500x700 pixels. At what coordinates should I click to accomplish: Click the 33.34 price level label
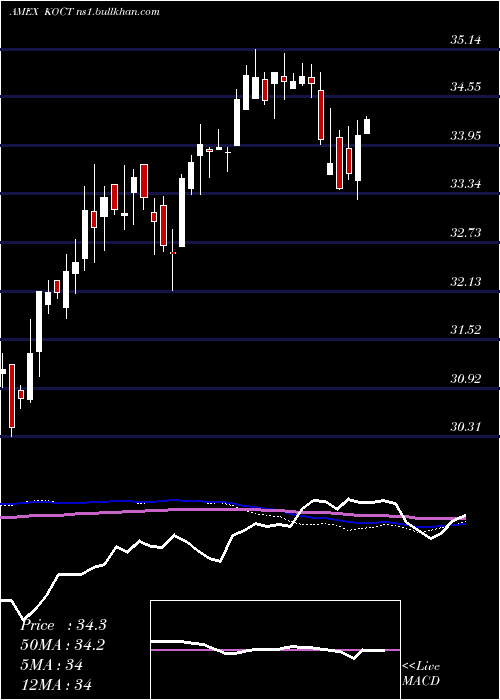tap(466, 183)
